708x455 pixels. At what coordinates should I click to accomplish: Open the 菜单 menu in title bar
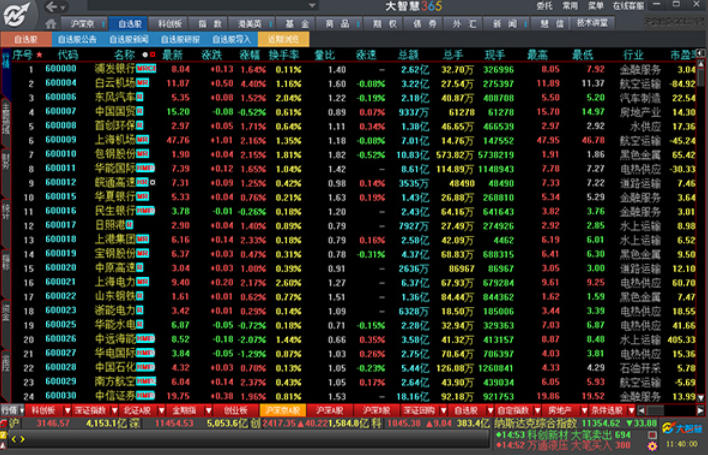[x=596, y=6]
